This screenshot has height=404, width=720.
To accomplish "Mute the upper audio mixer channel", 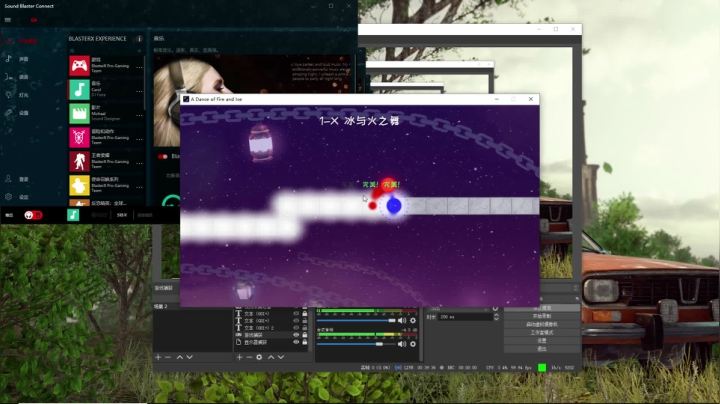I will [402, 320].
